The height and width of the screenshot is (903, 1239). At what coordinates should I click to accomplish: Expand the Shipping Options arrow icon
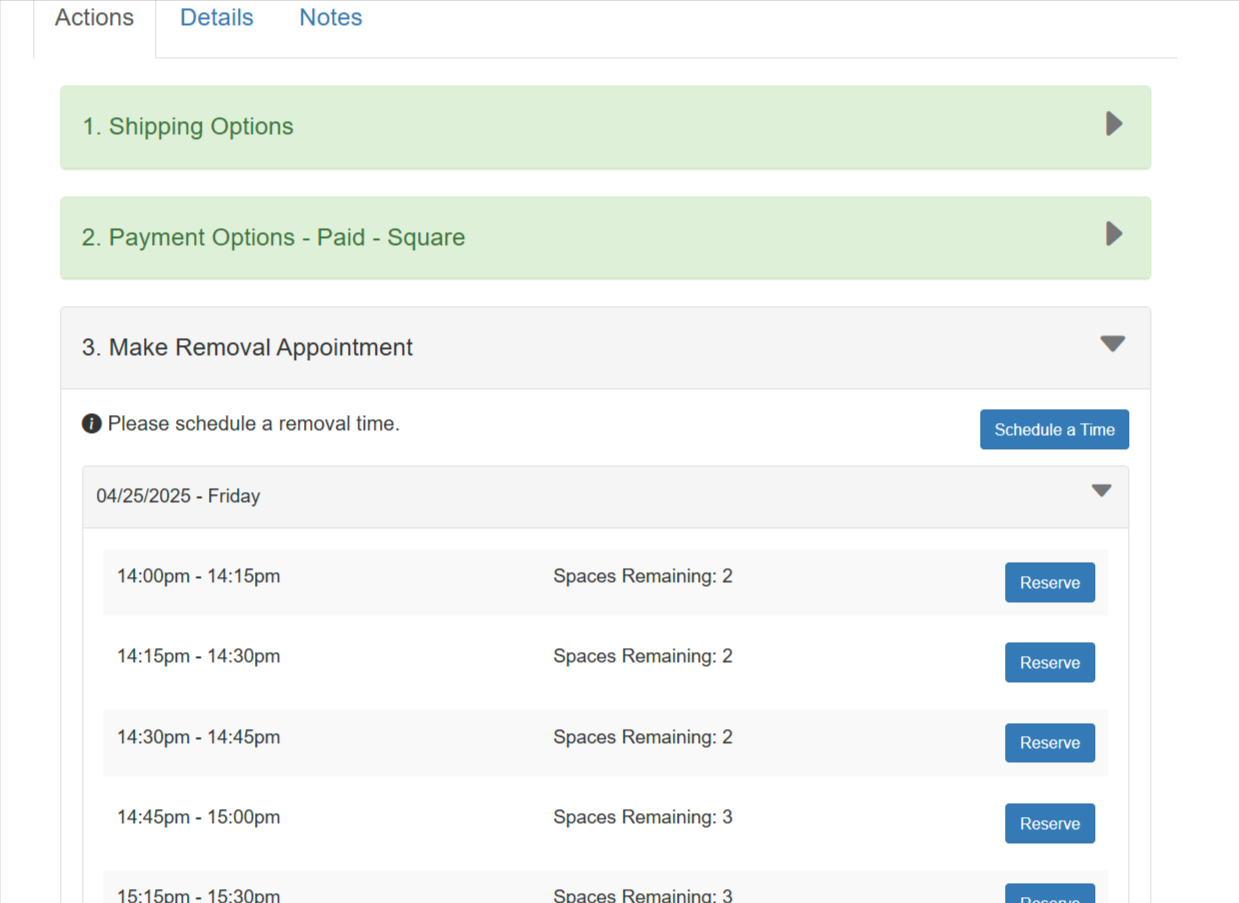(x=1113, y=124)
